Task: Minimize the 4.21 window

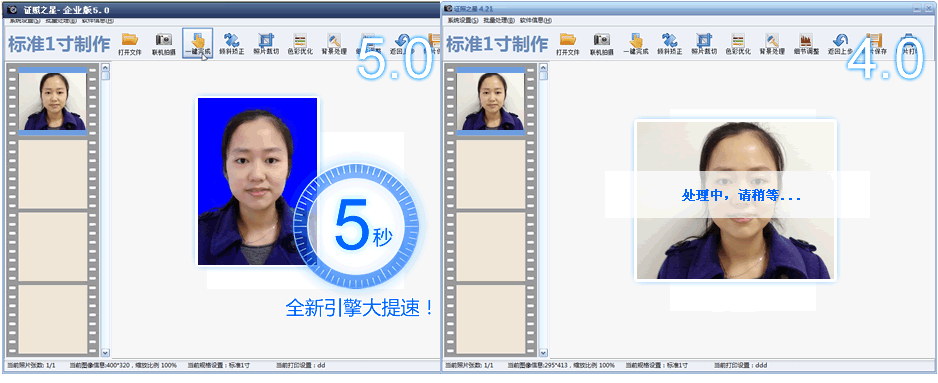Action: pos(916,9)
